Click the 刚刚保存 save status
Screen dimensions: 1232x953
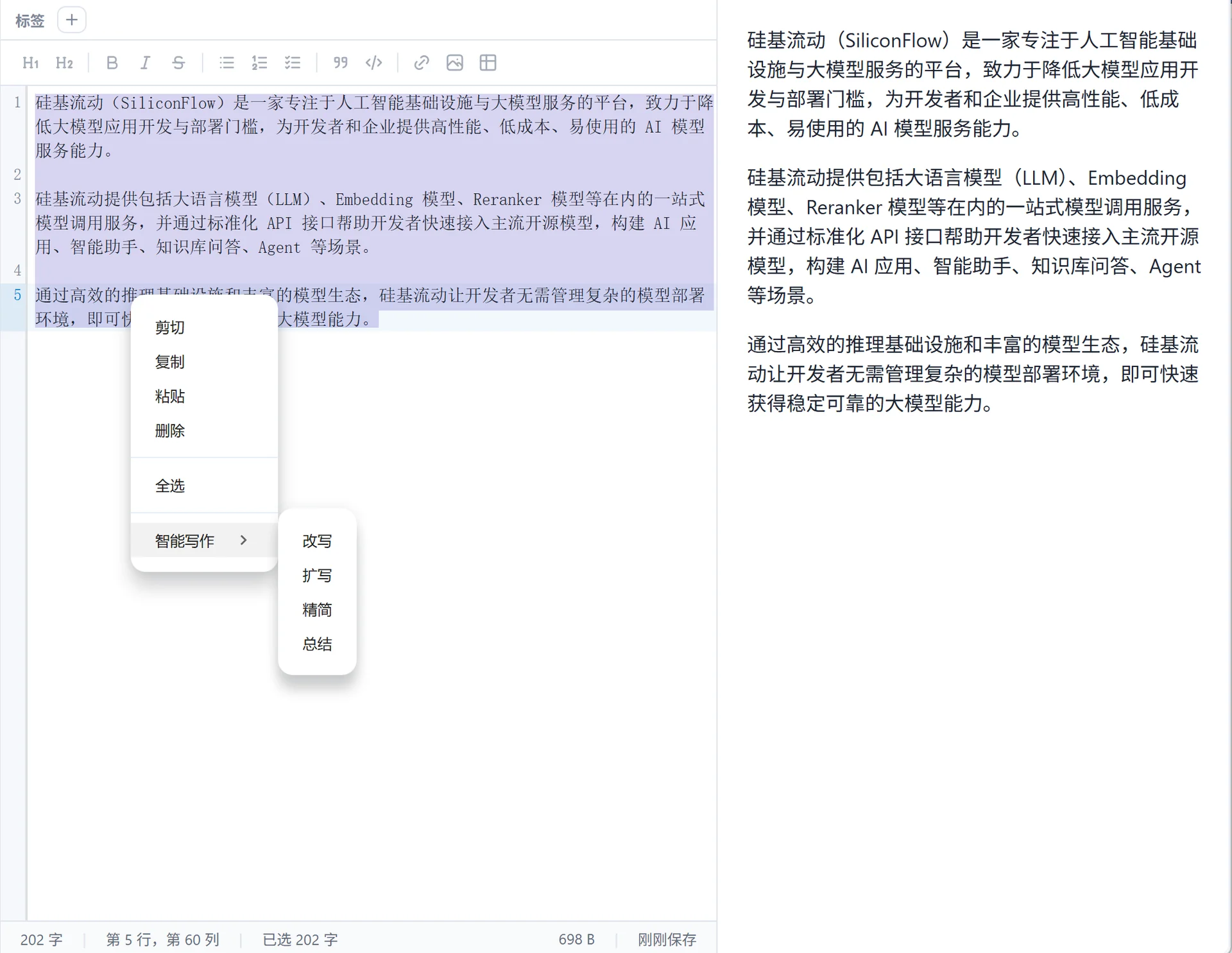(667, 940)
